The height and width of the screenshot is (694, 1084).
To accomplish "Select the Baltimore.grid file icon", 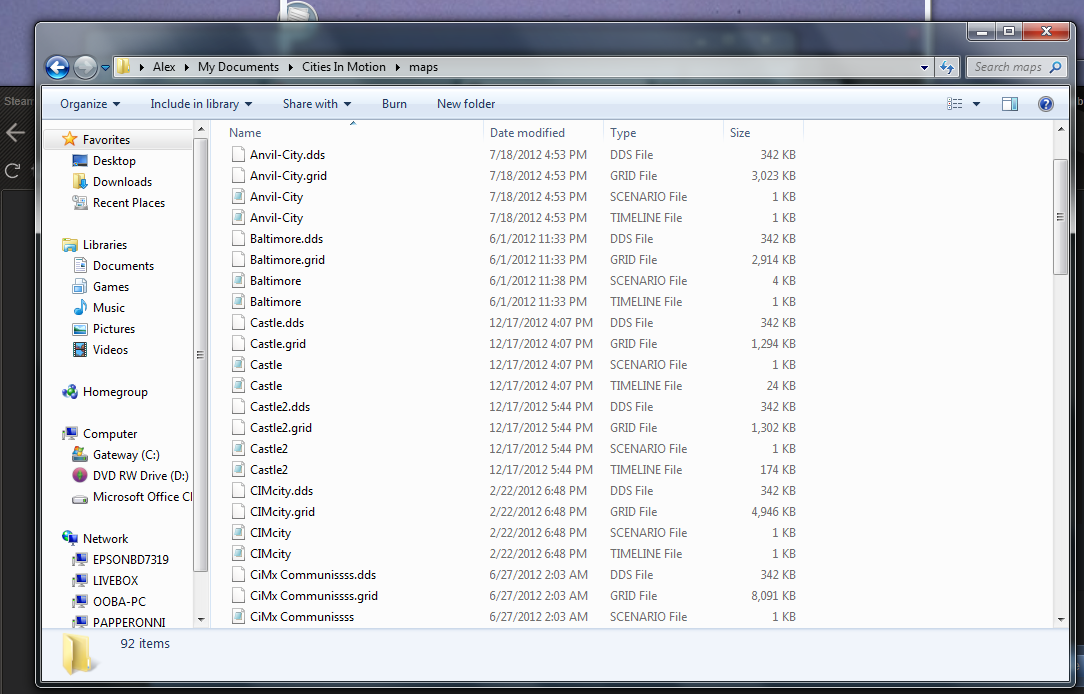I will click(x=239, y=260).
